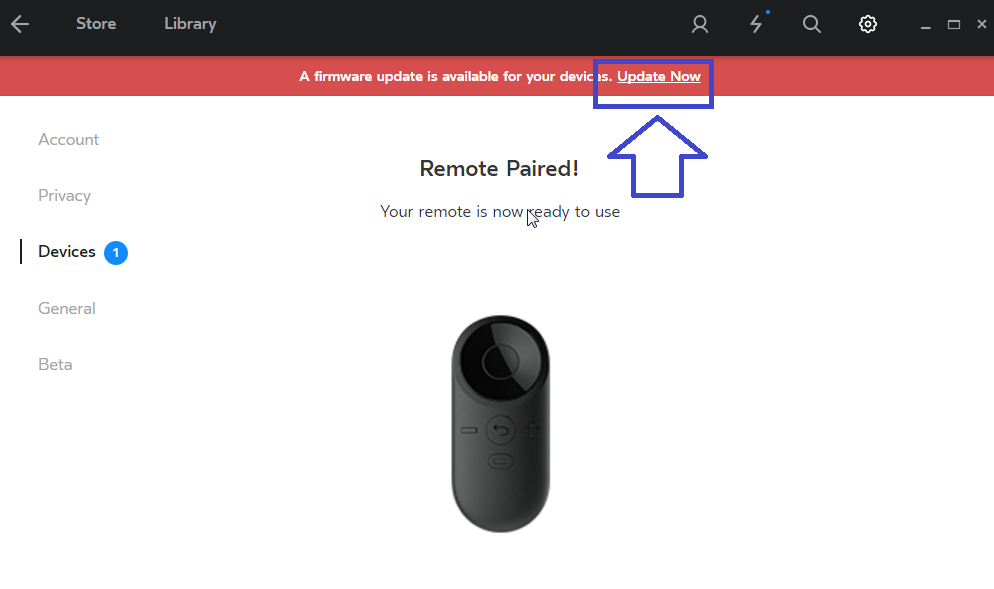Click the back arrow icon
This screenshot has height=589, width=994.
pos(20,24)
